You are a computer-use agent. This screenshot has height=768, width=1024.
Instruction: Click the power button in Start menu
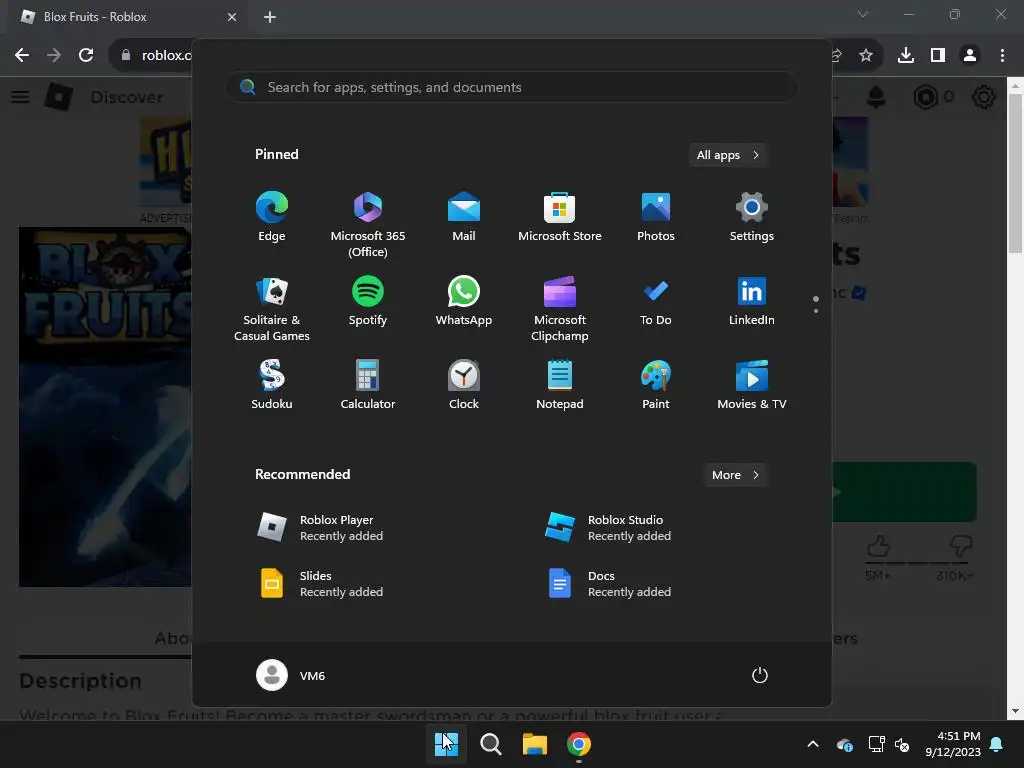(760, 675)
